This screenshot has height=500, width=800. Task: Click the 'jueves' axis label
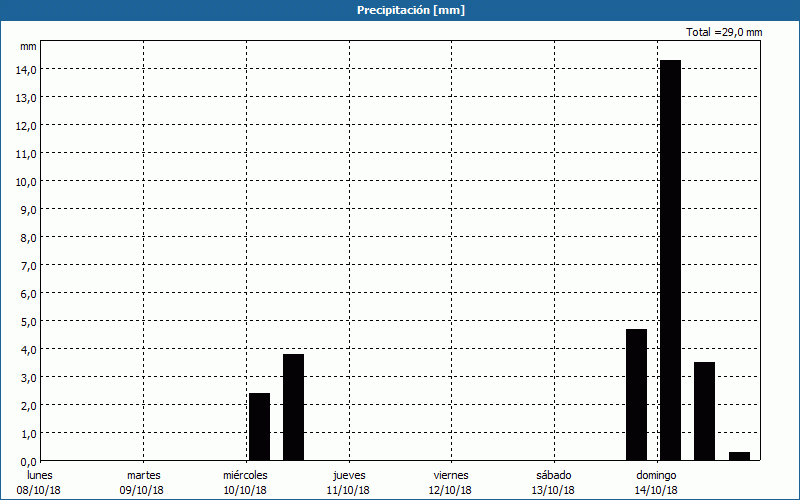[x=349, y=476]
